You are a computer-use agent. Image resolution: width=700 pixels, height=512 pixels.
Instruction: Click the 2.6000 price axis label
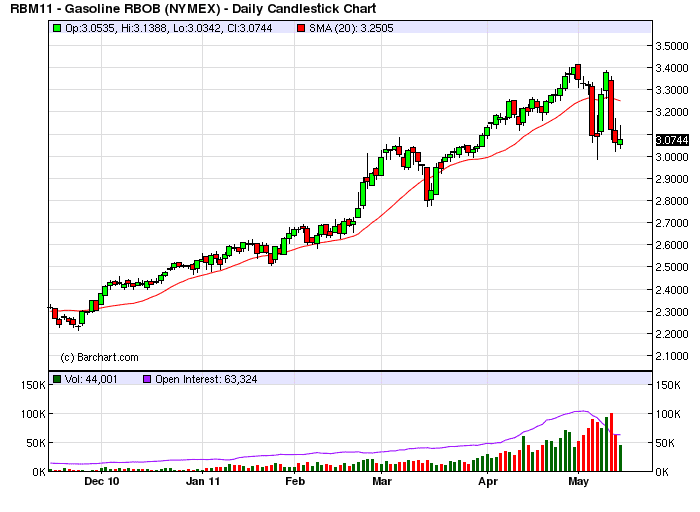[672, 245]
